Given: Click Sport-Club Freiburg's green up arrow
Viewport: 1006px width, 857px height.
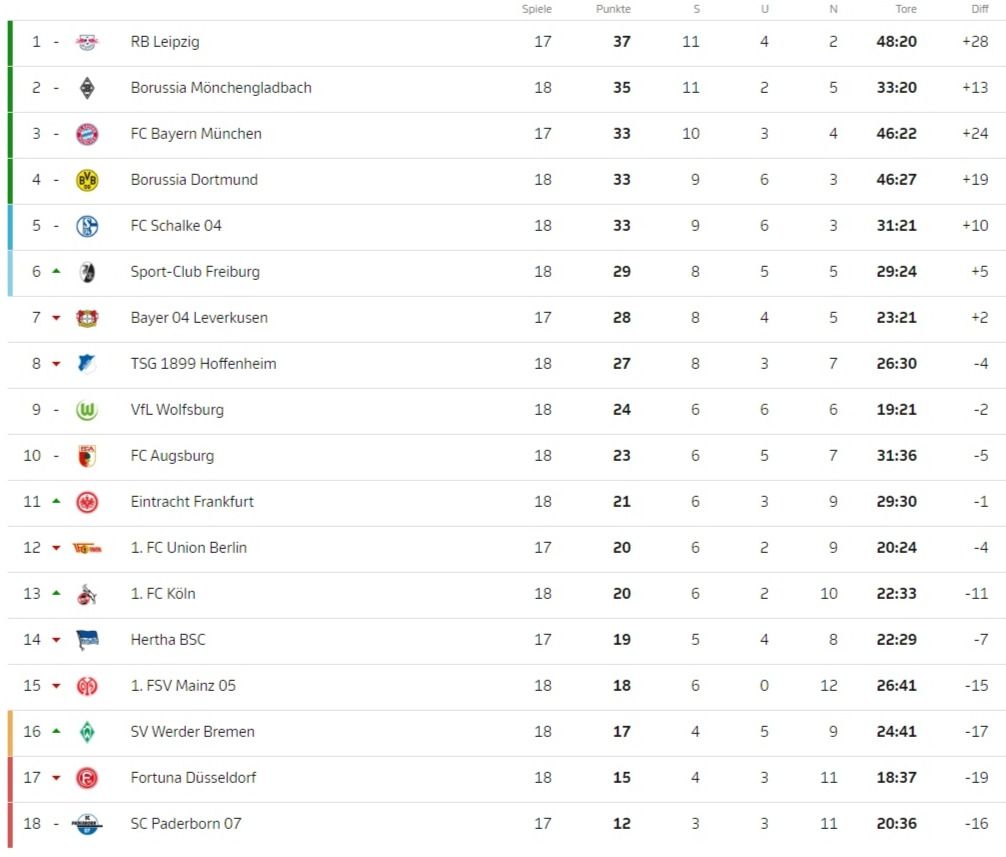Looking at the screenshot, I should tap(56, 271).
